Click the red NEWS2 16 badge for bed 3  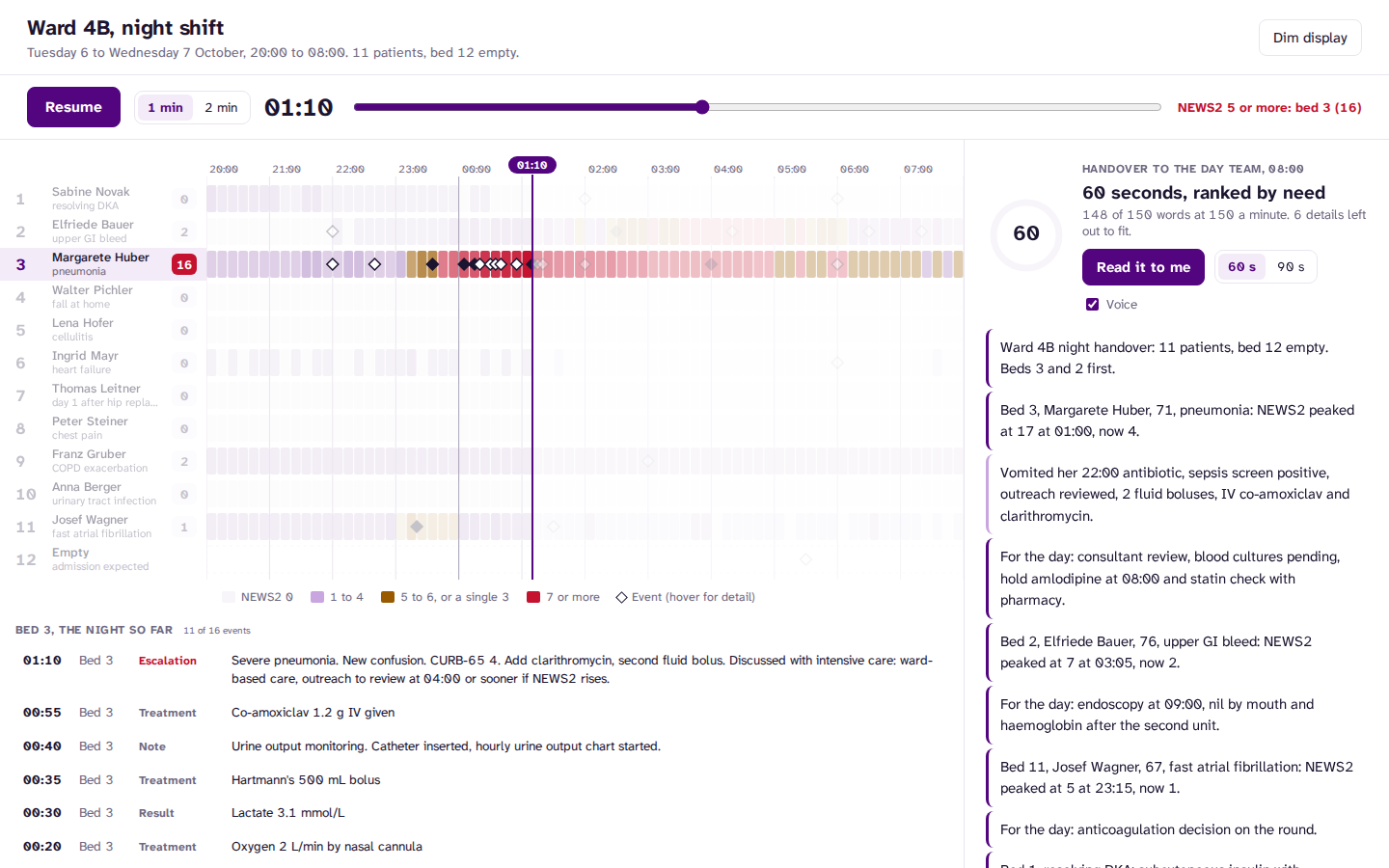(x=184, y=264)
